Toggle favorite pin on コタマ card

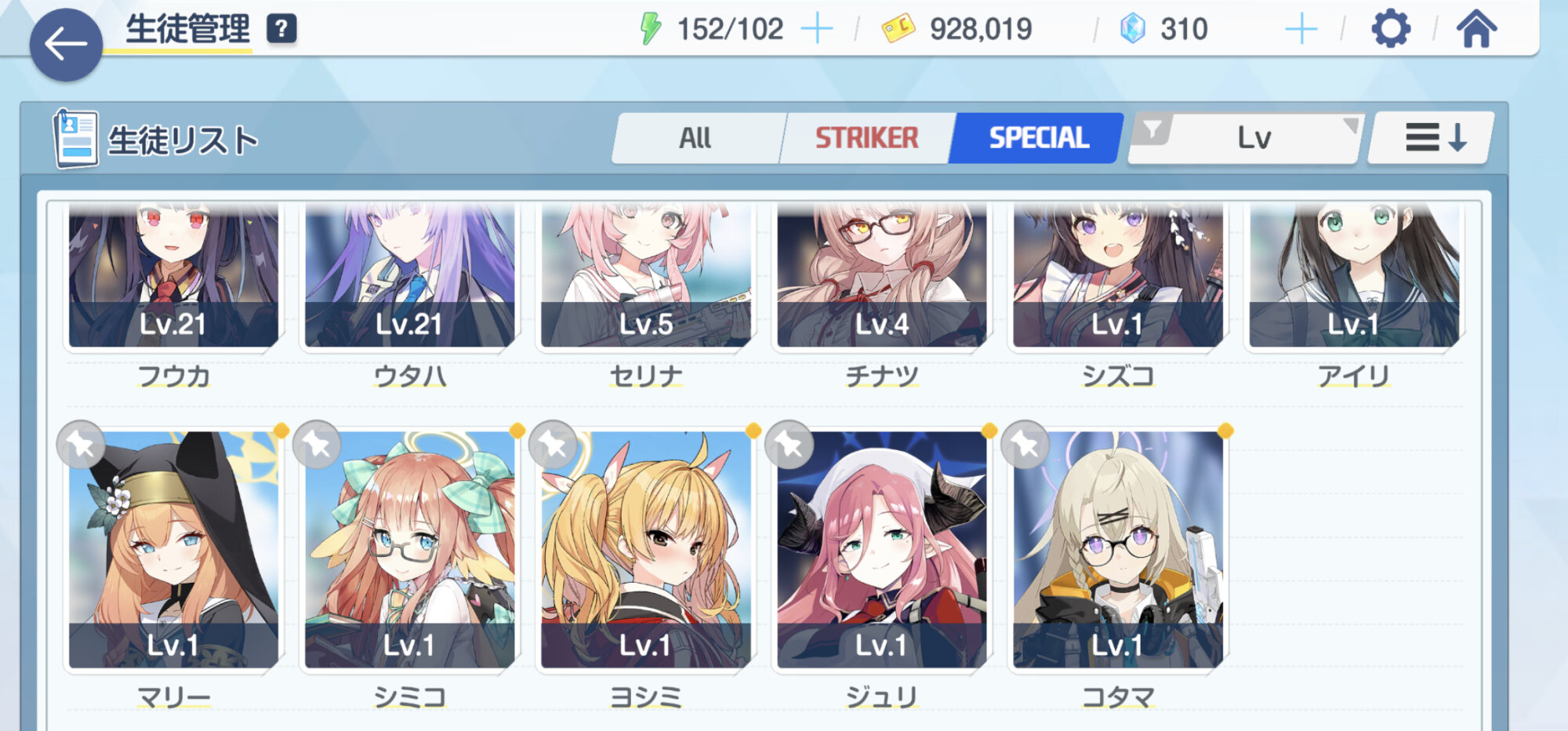click(1025, 445)
